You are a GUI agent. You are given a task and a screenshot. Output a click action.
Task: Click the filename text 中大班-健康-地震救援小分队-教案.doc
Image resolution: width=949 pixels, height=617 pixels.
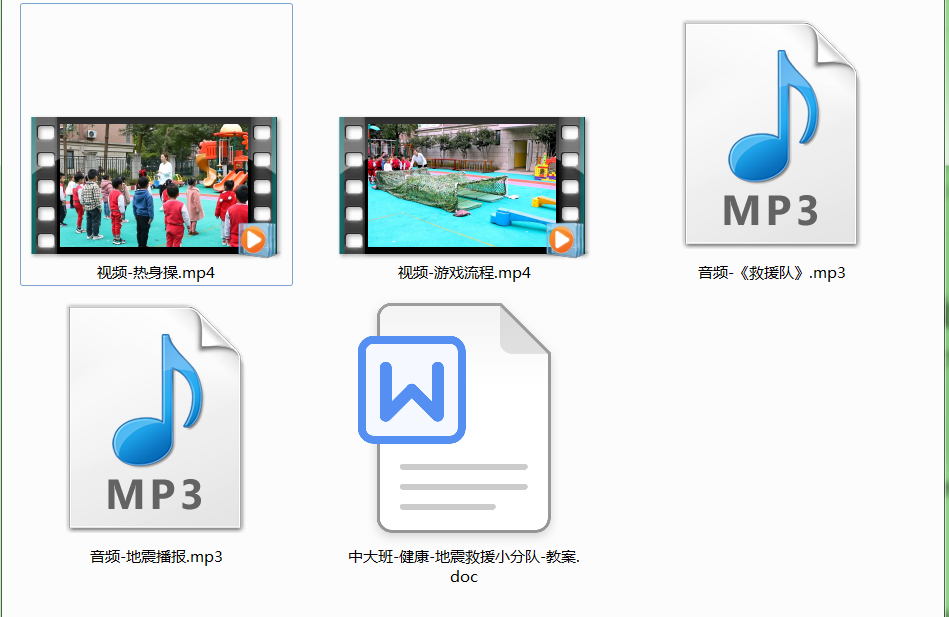[464, 566]
